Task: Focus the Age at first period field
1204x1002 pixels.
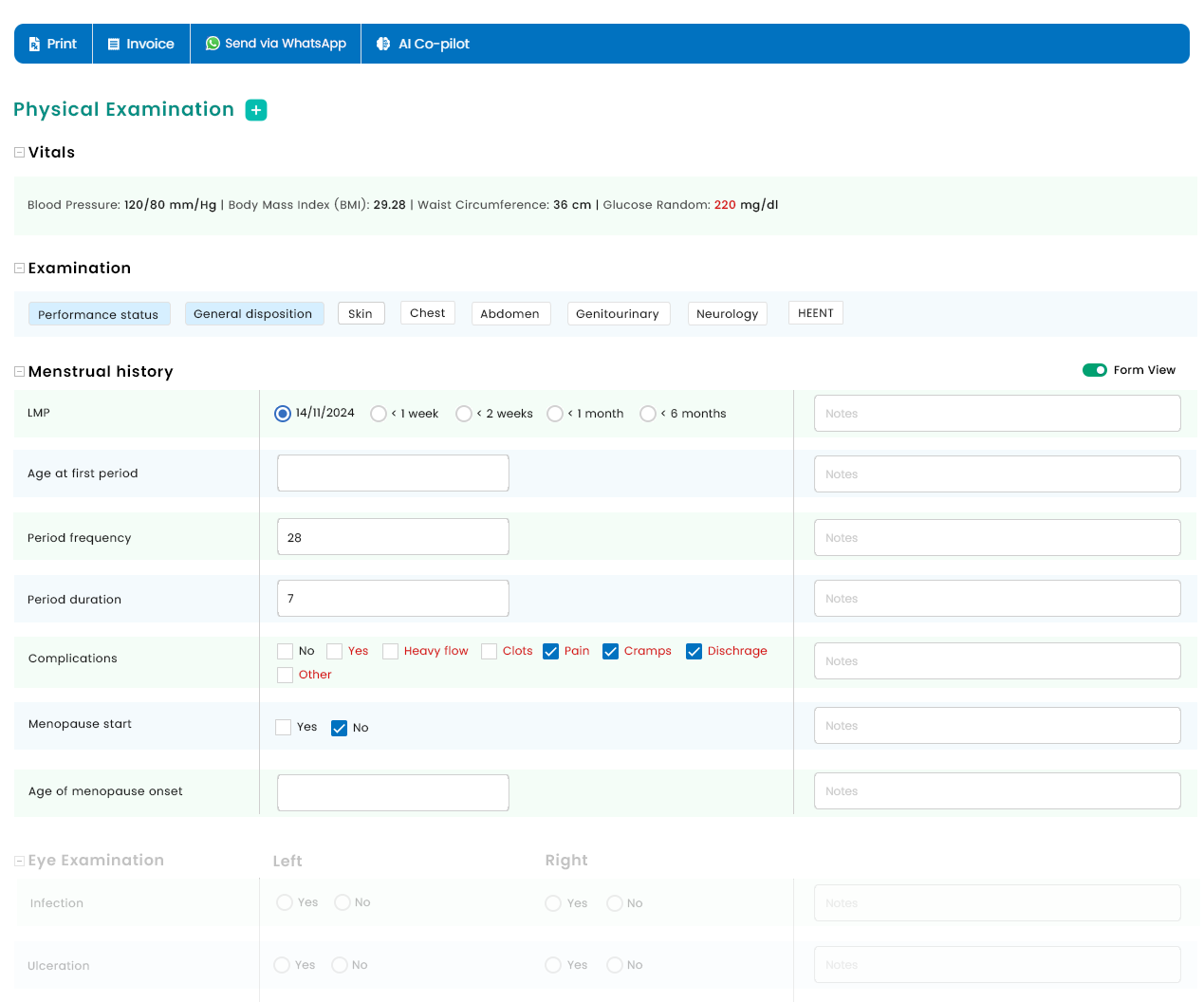Action: click(393, 473)
